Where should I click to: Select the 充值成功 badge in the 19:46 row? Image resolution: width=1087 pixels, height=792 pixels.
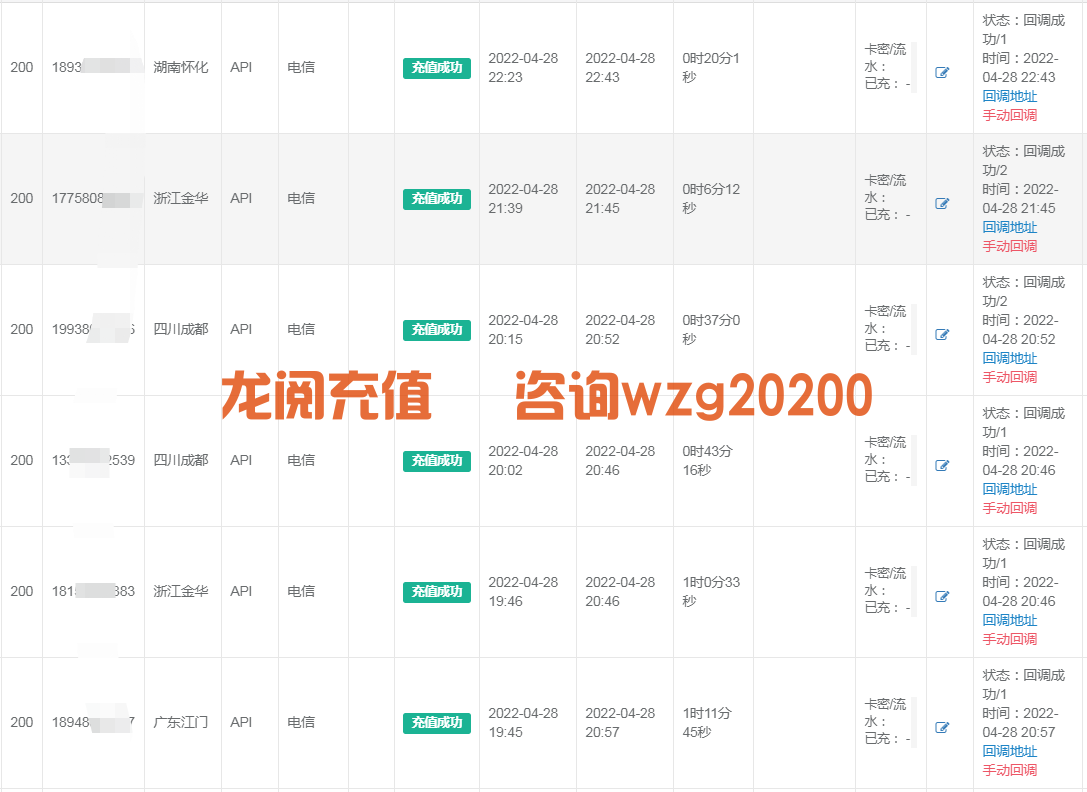[x=437, y=592]
